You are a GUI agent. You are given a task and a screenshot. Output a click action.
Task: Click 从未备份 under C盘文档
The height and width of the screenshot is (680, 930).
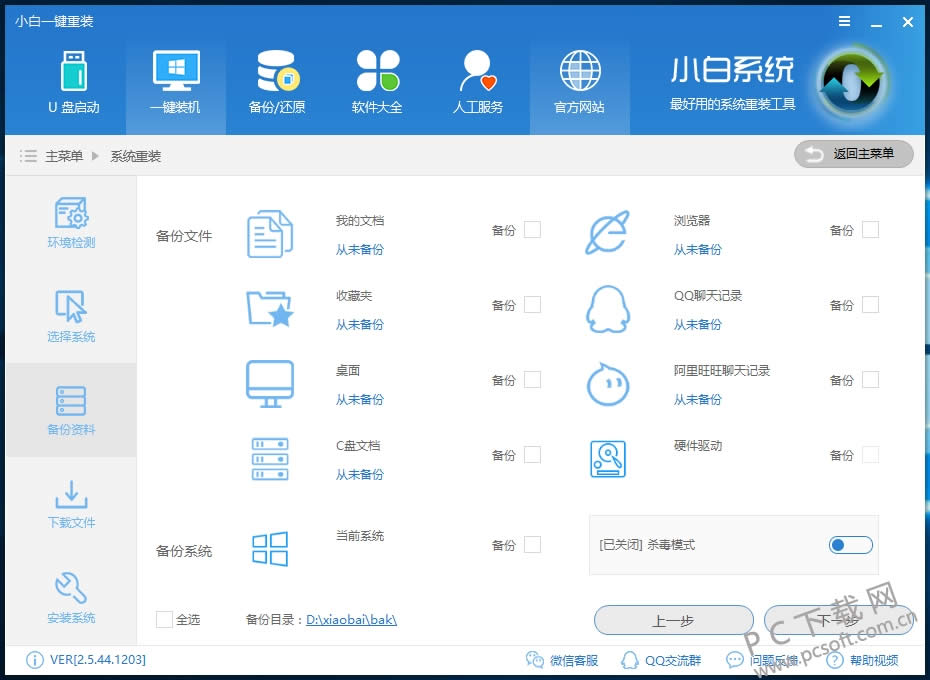tap(359, 474)
